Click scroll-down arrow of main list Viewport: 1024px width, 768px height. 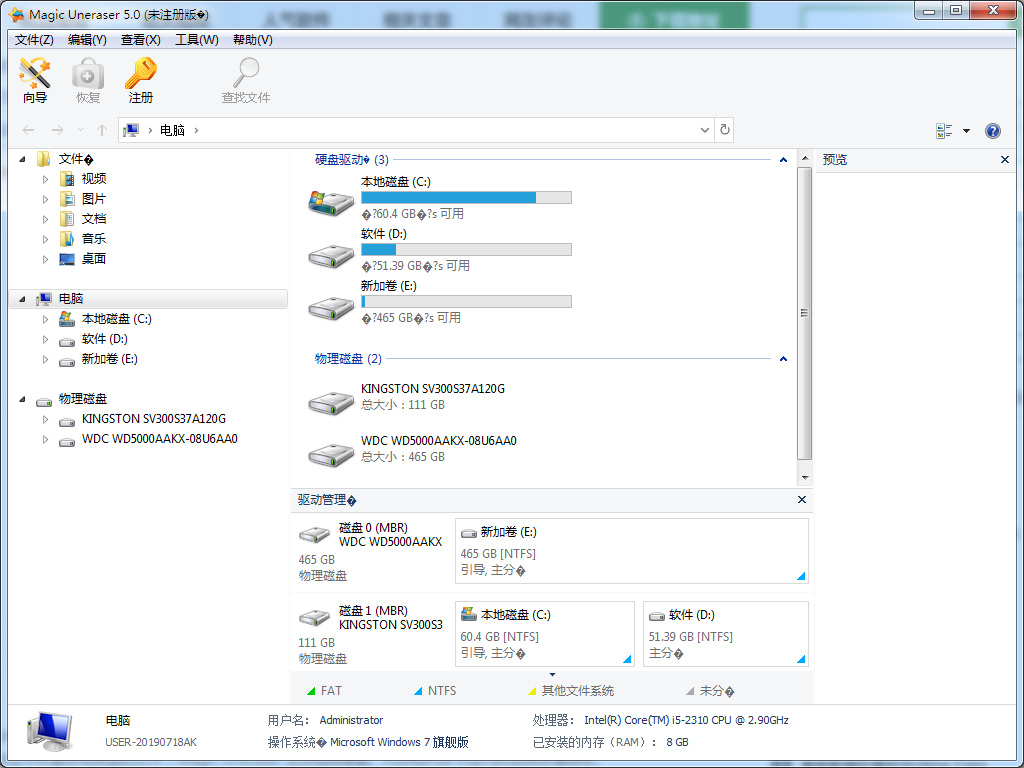coord(805,477)
